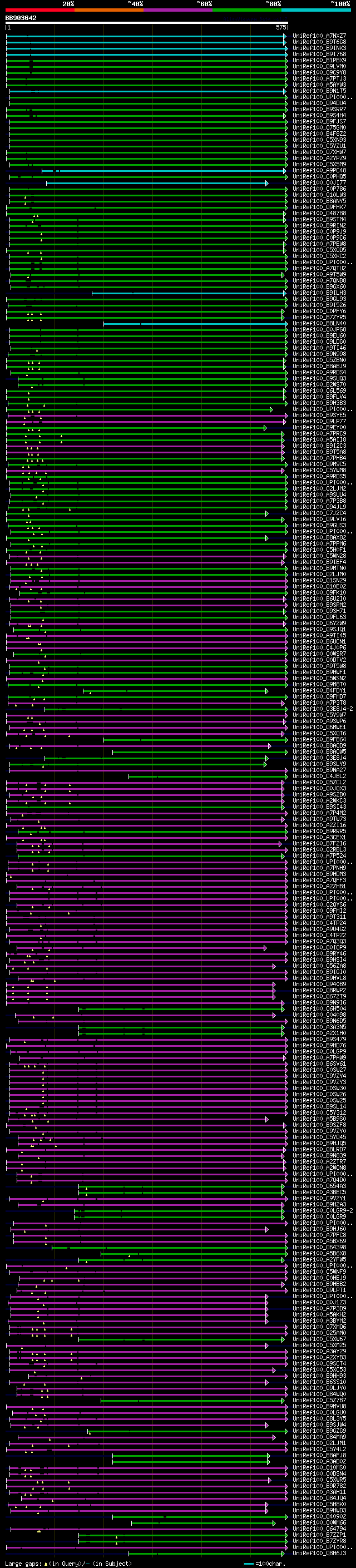Select the UniRef100_A9PC48 label
Viewport: 356px width, 1568px height.
(319, 170)
